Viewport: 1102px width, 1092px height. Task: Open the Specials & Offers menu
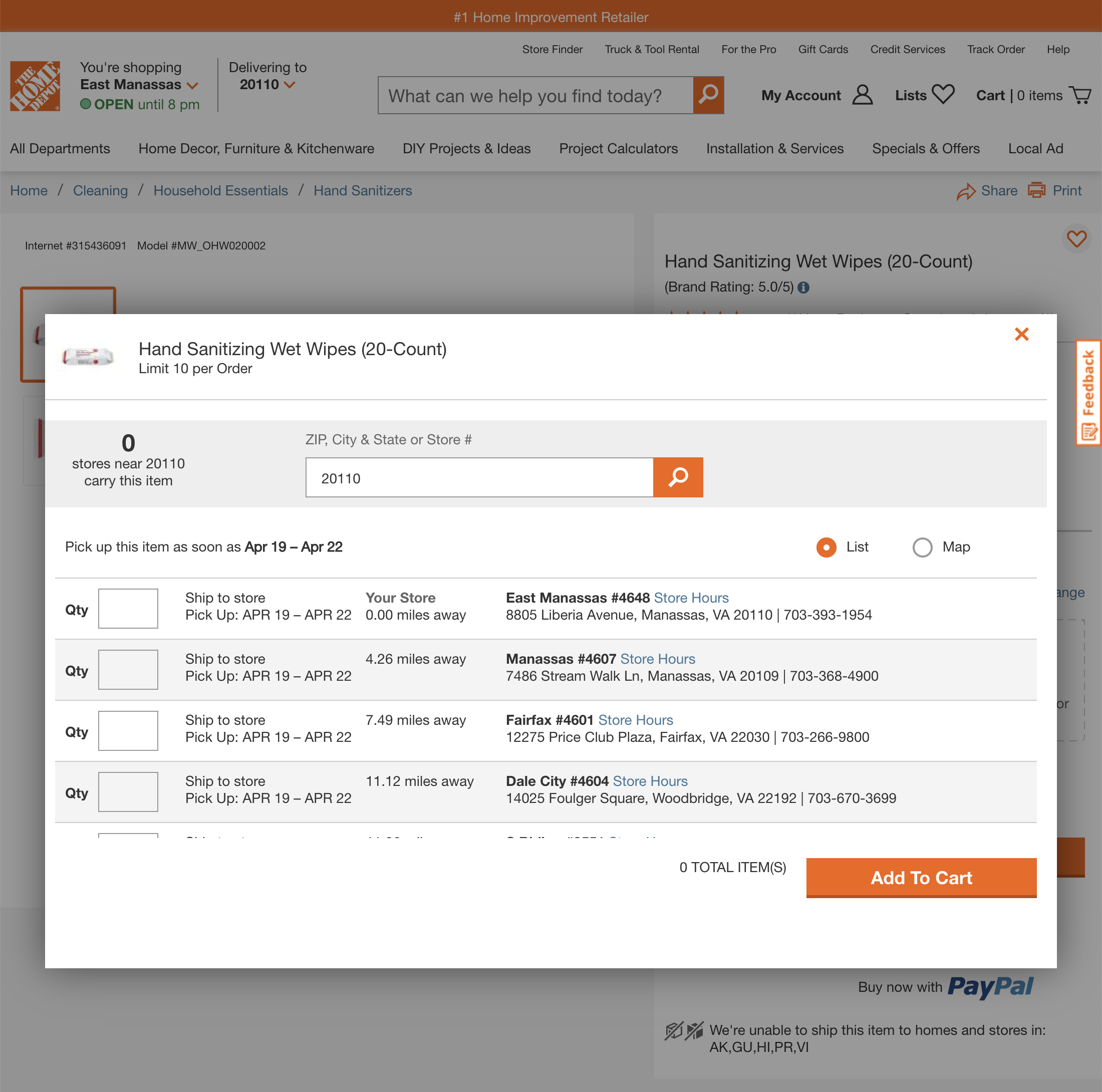click(925, 148)
